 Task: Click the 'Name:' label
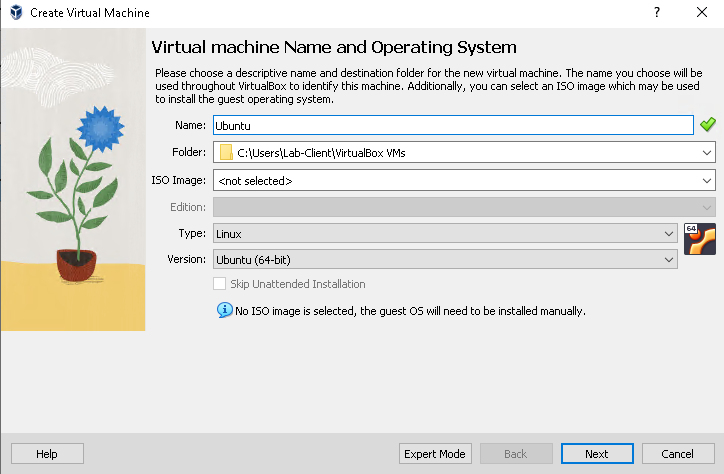tap(190, 125)
